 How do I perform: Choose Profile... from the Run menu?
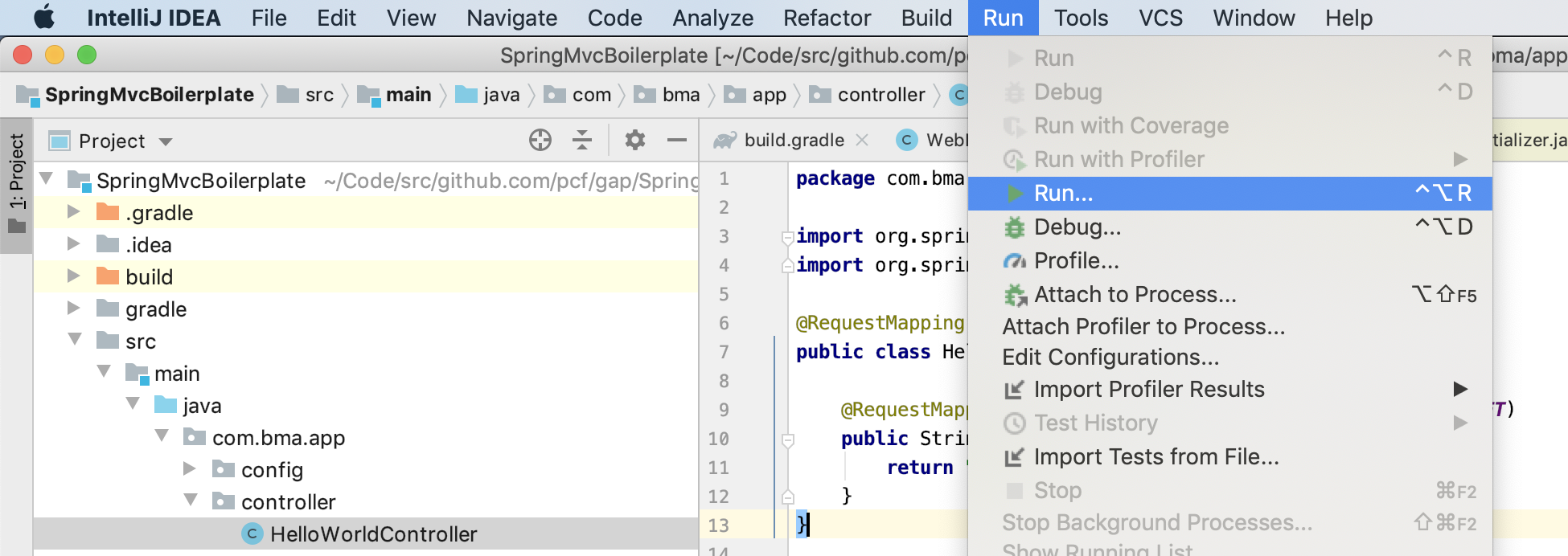pyautogui.click(x=1230, y=261)
